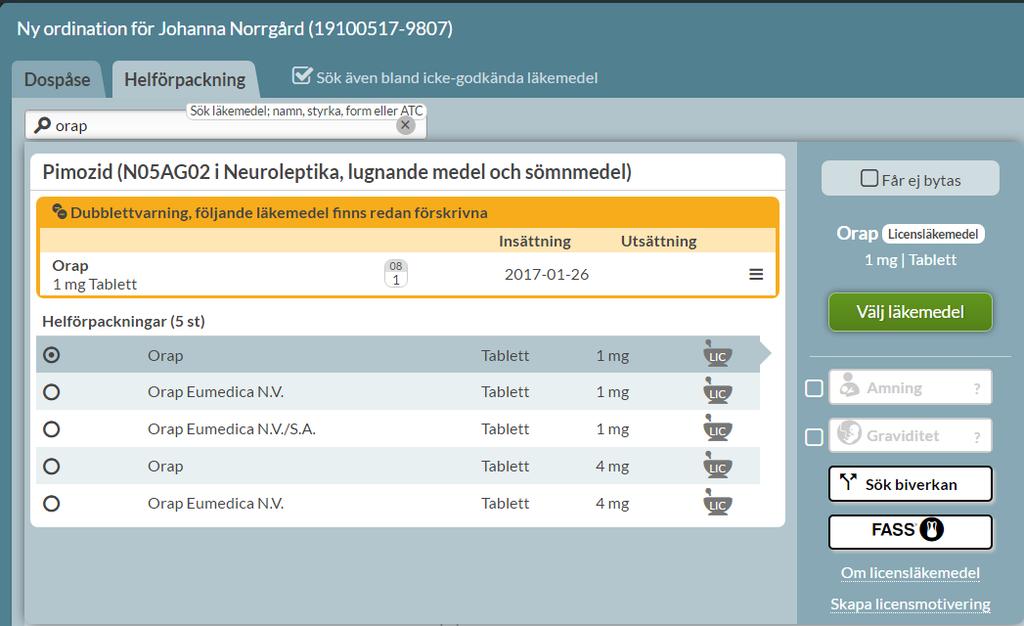Enable the Får ej bytas checkbox

[x=869, y=178]
